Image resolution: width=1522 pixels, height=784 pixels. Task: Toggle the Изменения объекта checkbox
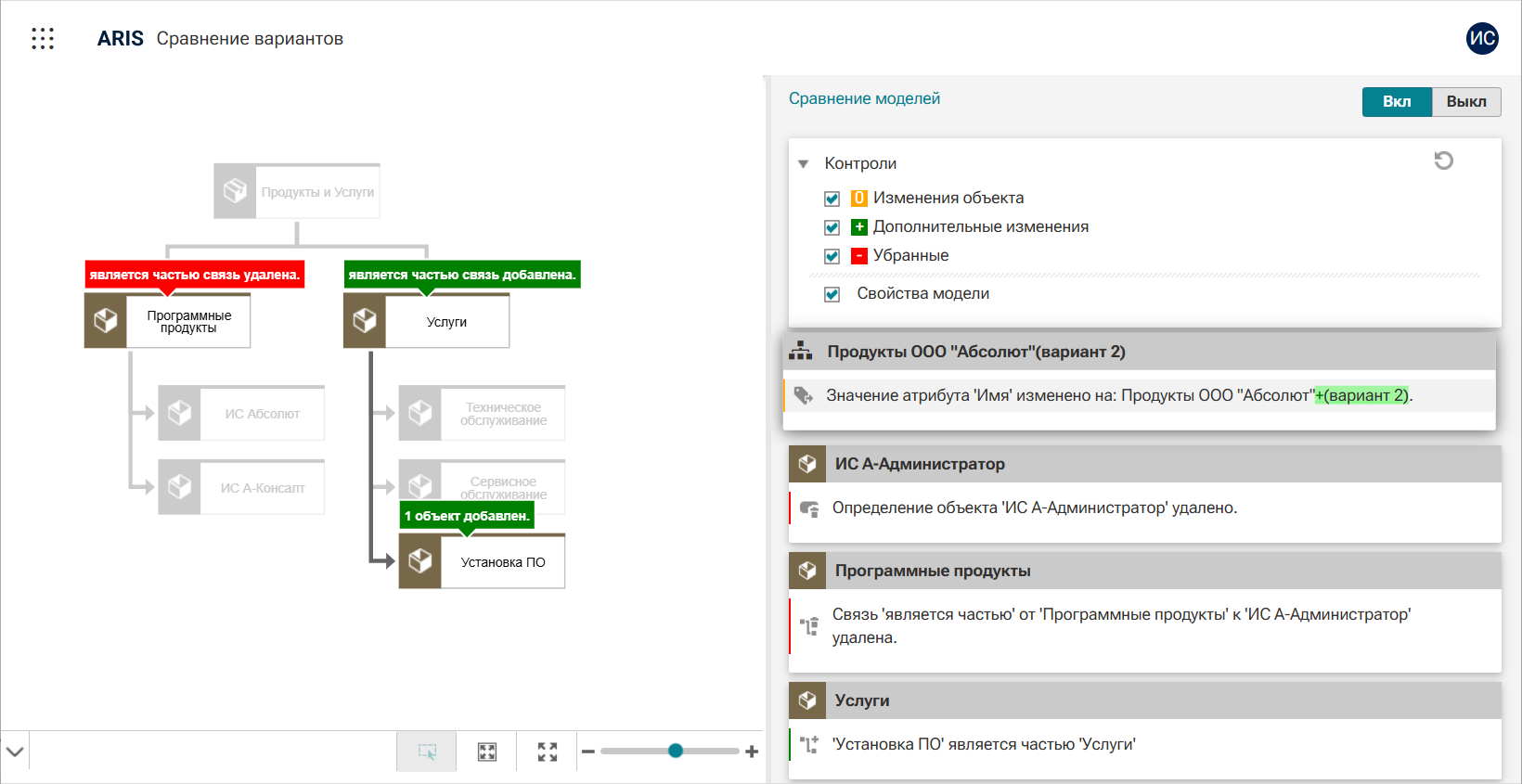[x=832, y=199]
